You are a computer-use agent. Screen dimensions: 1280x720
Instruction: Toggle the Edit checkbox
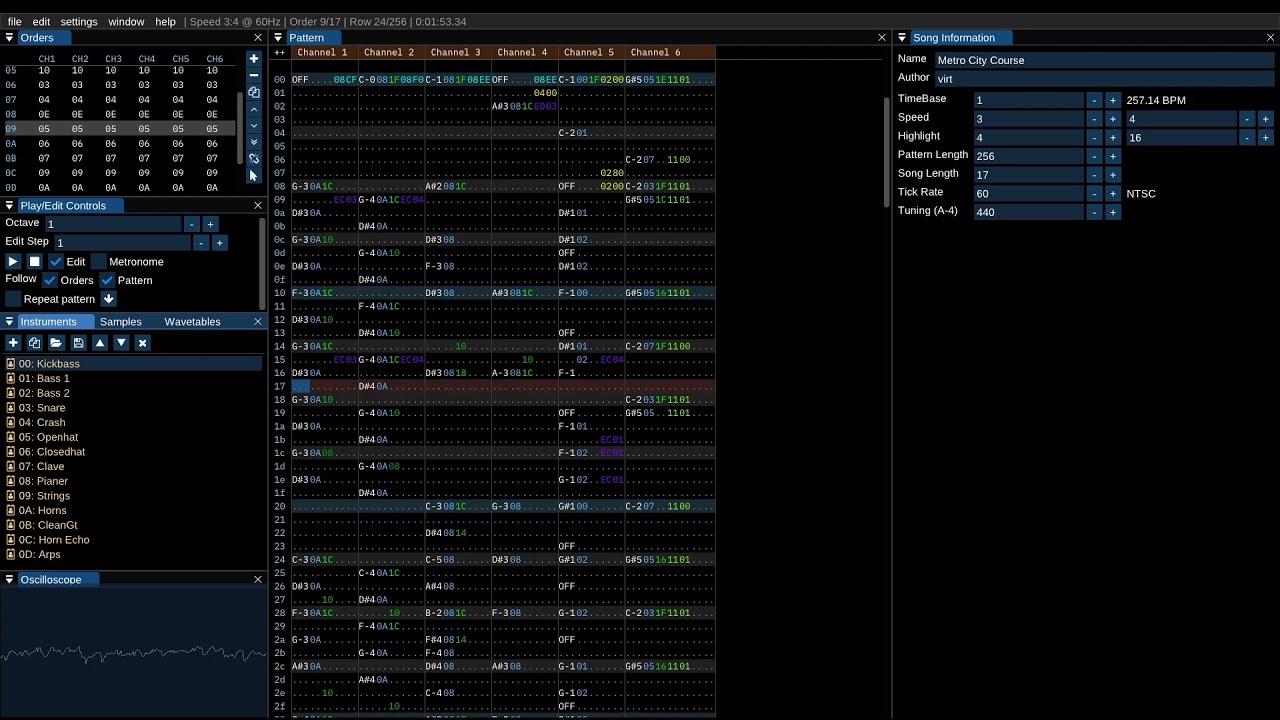[x=56, y=261]
